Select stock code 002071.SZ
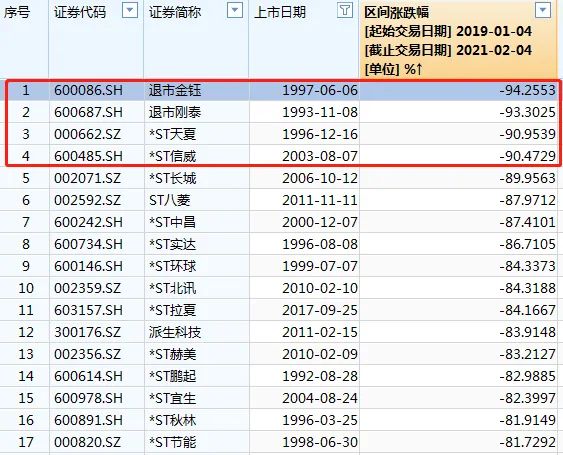This screenshot has width=563, height=455. (x=87, y=178)
